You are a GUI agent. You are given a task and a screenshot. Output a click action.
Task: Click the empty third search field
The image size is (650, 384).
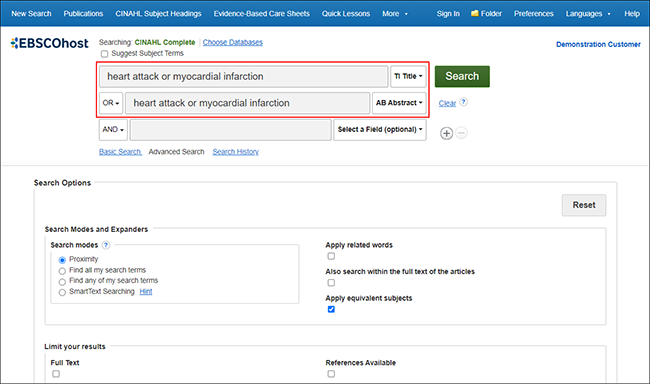230,130
